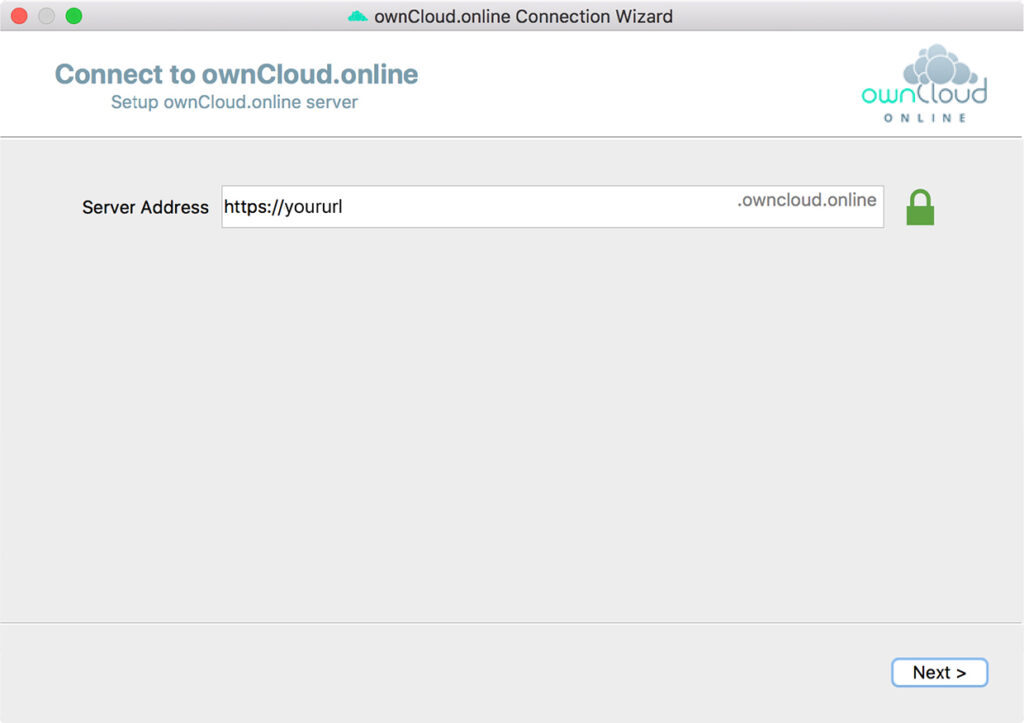Click the empty gray area below Server Address
Image resolution: width=1024 pixels, height=723 pixels.
click(x=500, y=420)
